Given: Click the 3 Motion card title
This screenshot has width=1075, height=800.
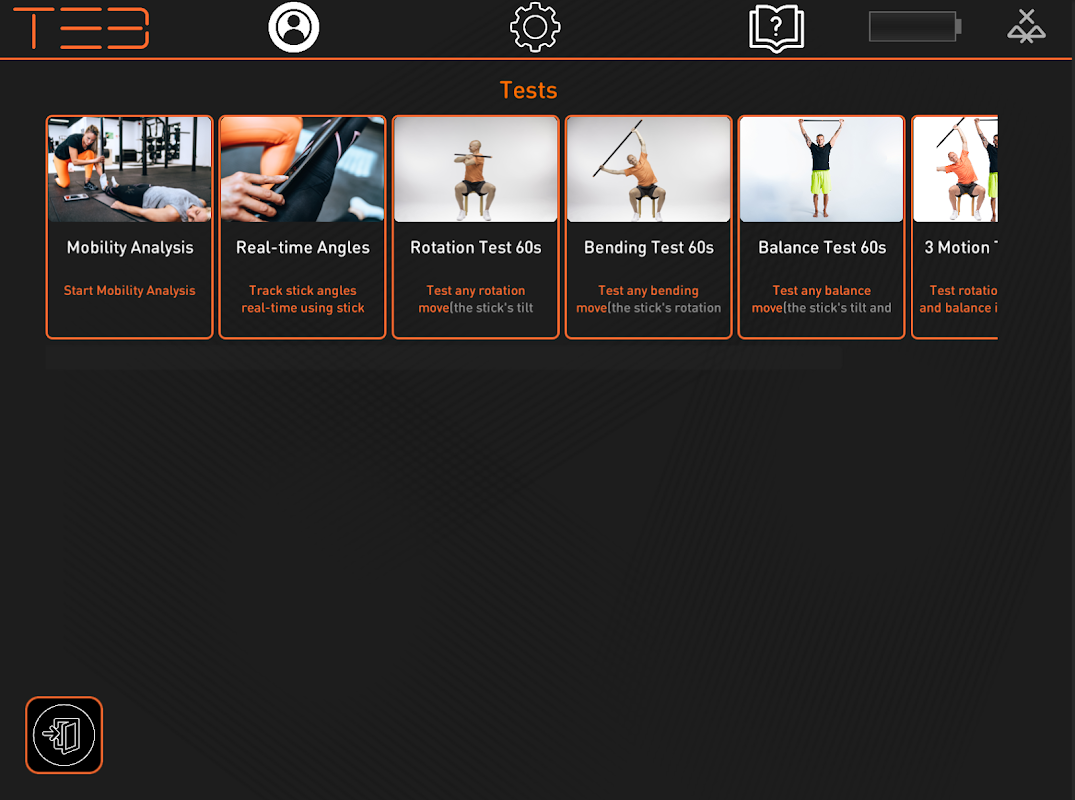Looking at the screenshot, I should 961,247.
